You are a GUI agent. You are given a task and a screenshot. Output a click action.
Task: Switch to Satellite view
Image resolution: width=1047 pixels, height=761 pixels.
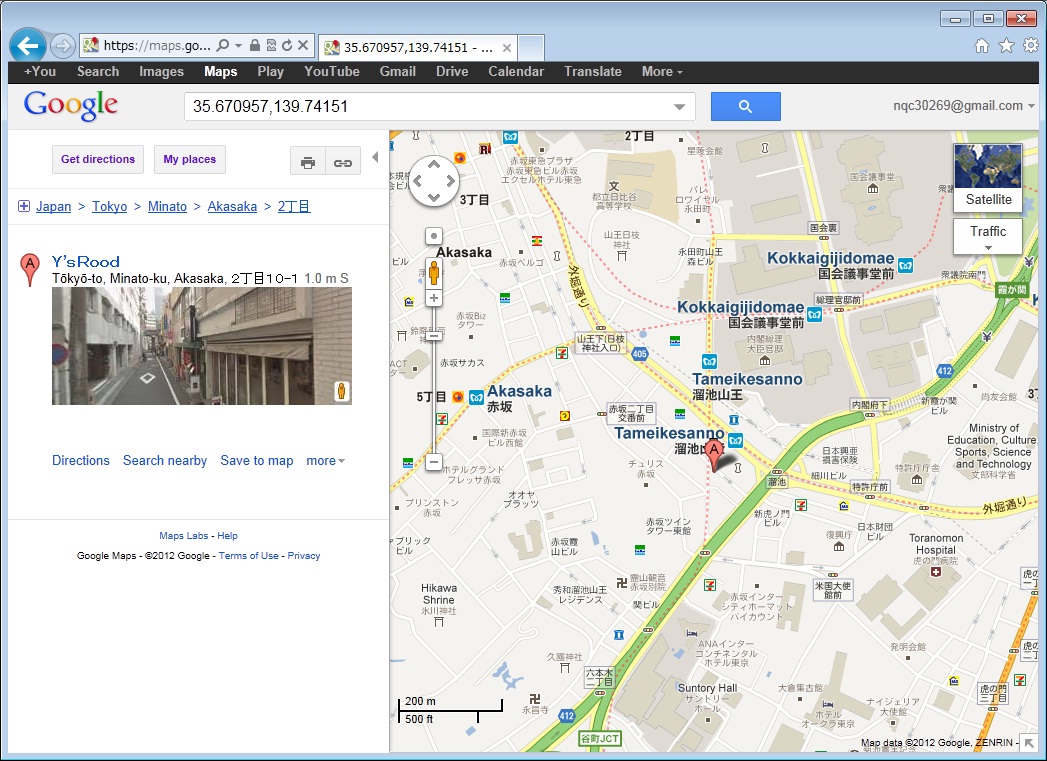click(988, 178)
